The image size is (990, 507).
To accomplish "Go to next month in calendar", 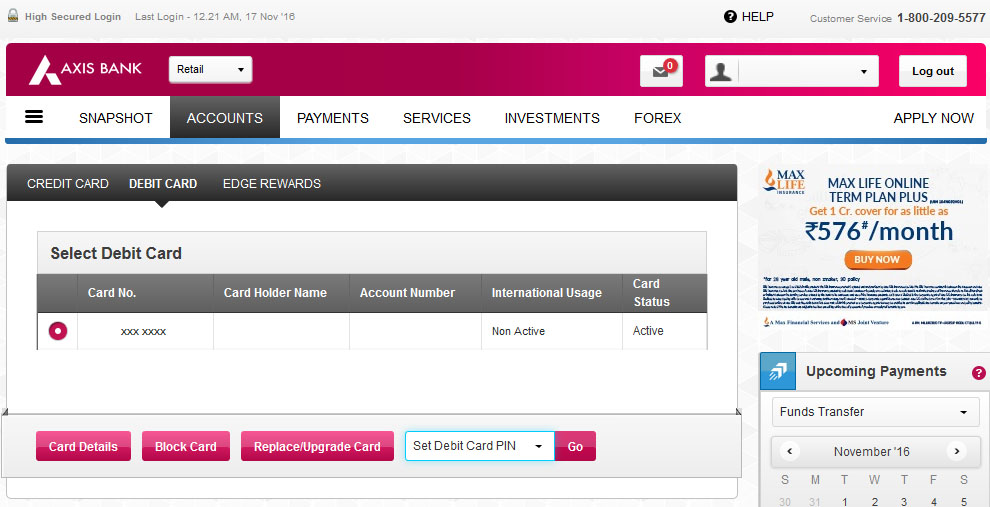I will tap(957, 451).
